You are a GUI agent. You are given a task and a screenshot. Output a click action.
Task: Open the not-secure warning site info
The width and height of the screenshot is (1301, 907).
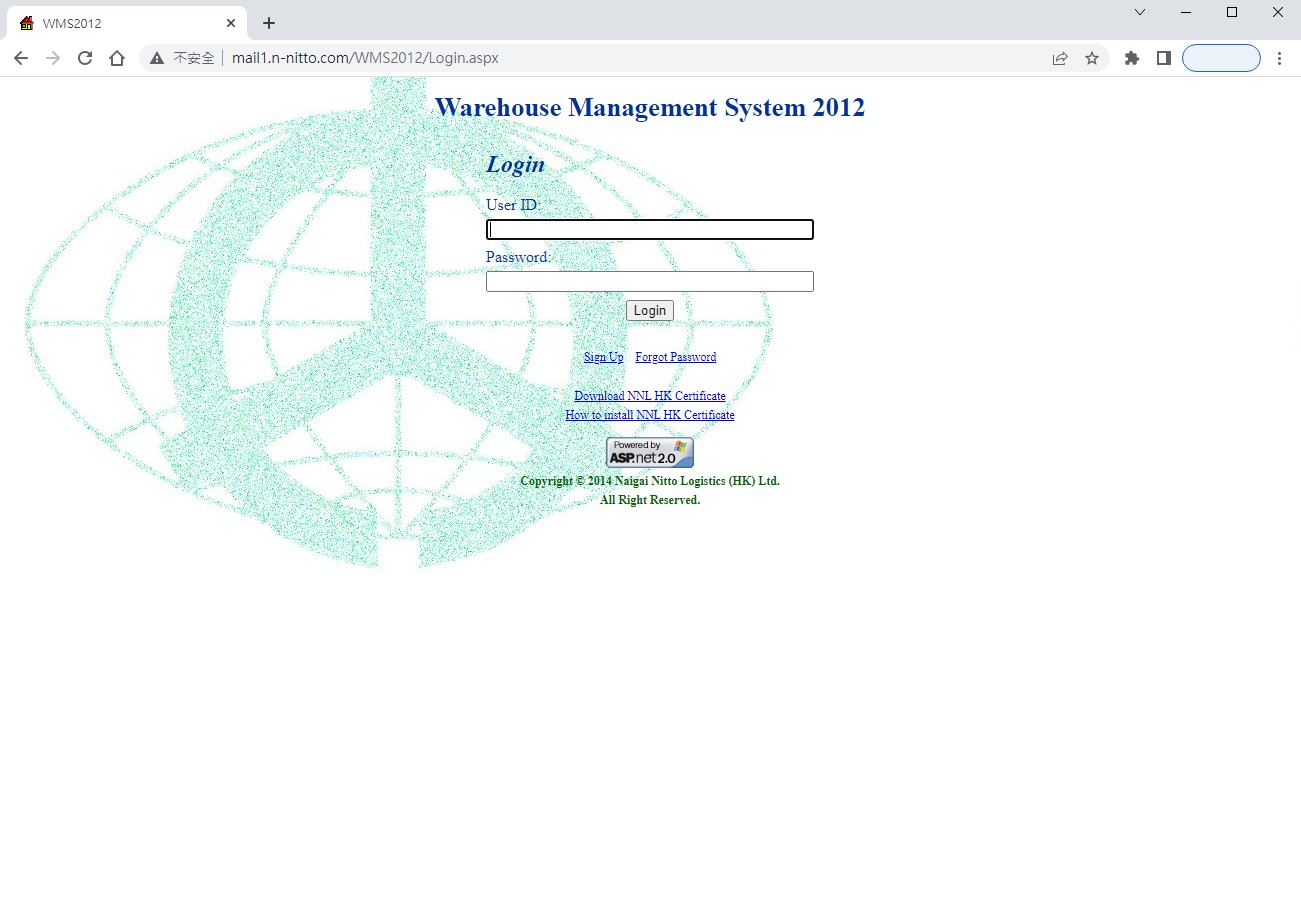pos(182,58)
